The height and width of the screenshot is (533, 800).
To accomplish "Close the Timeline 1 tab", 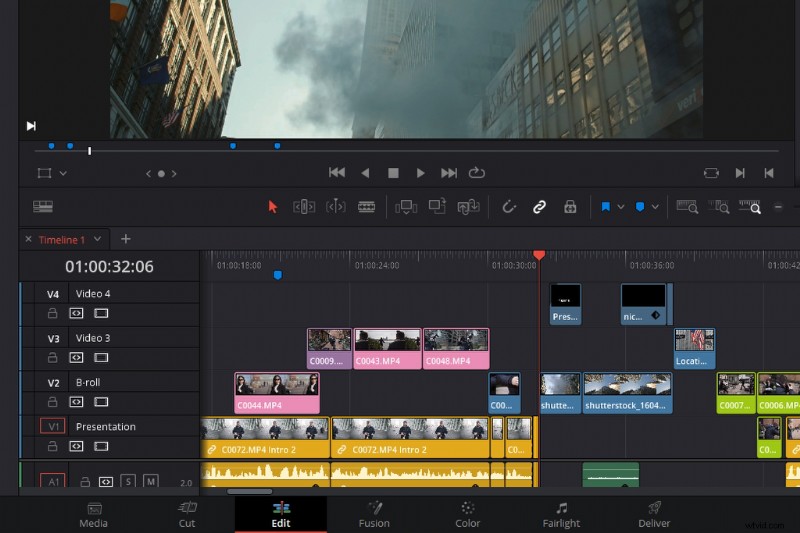I will click(x=29, y=239).
